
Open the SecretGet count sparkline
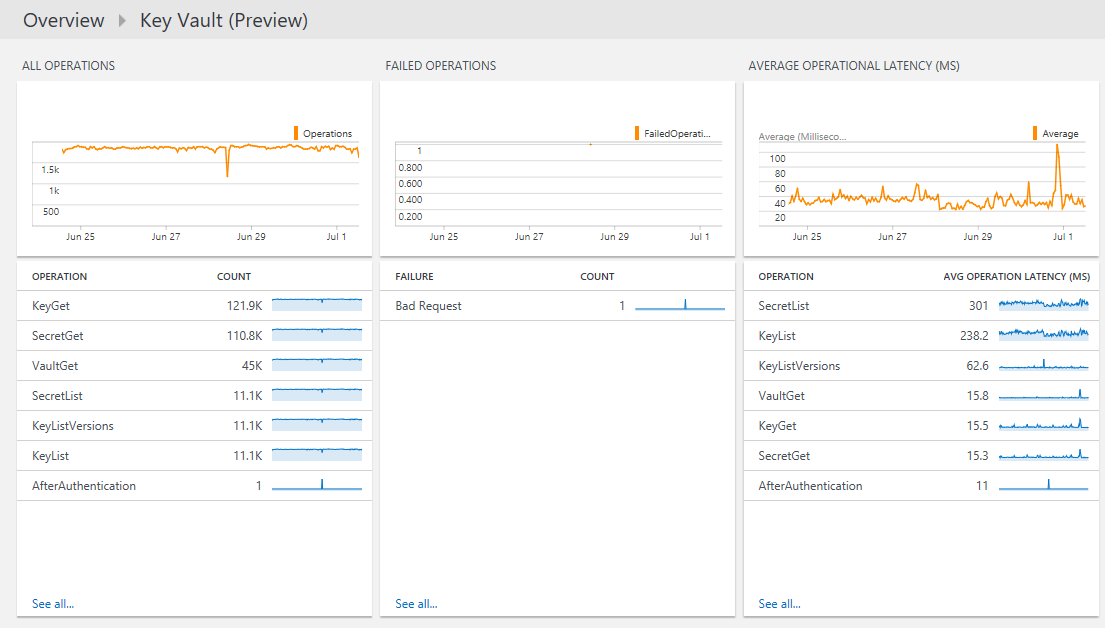(317, 335)
